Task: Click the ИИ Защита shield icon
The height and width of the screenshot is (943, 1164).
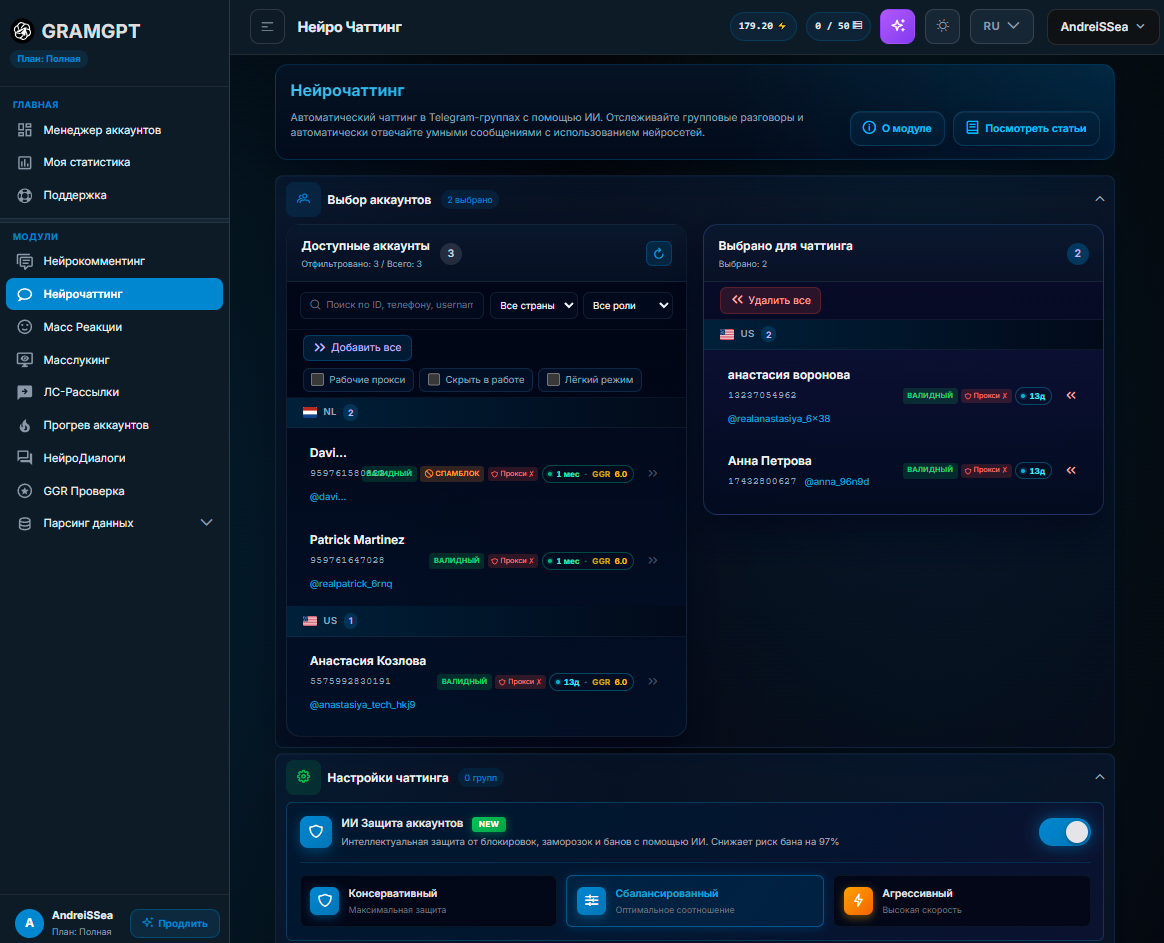Action: coord(315,832)
